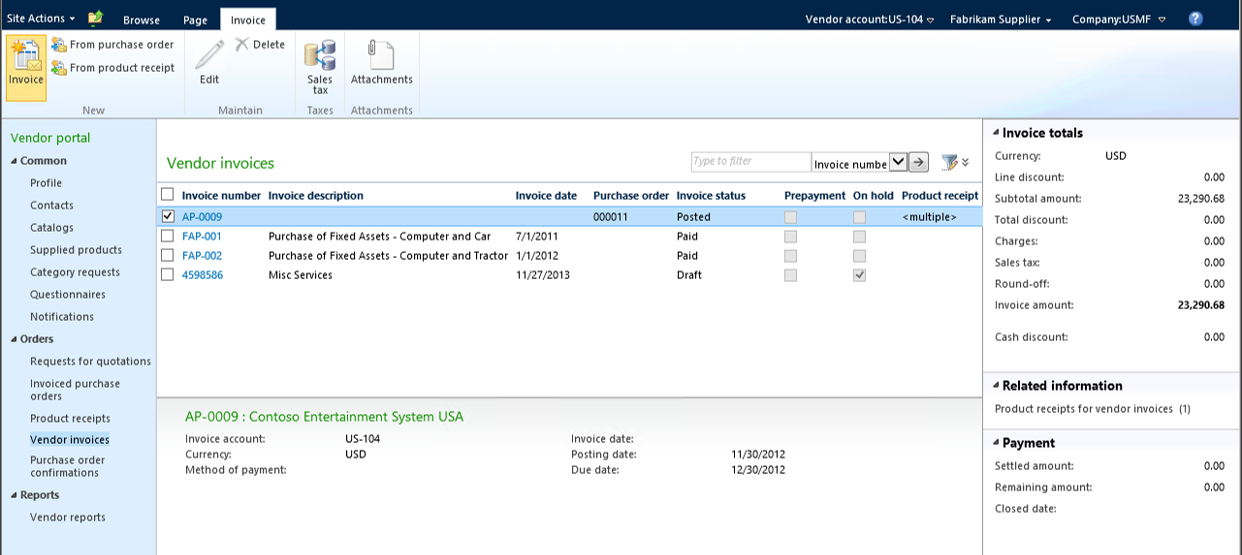The height and width of the screenshot is (555, 1242).
Task: Click the Type to filter field
Action: [750, 162]
